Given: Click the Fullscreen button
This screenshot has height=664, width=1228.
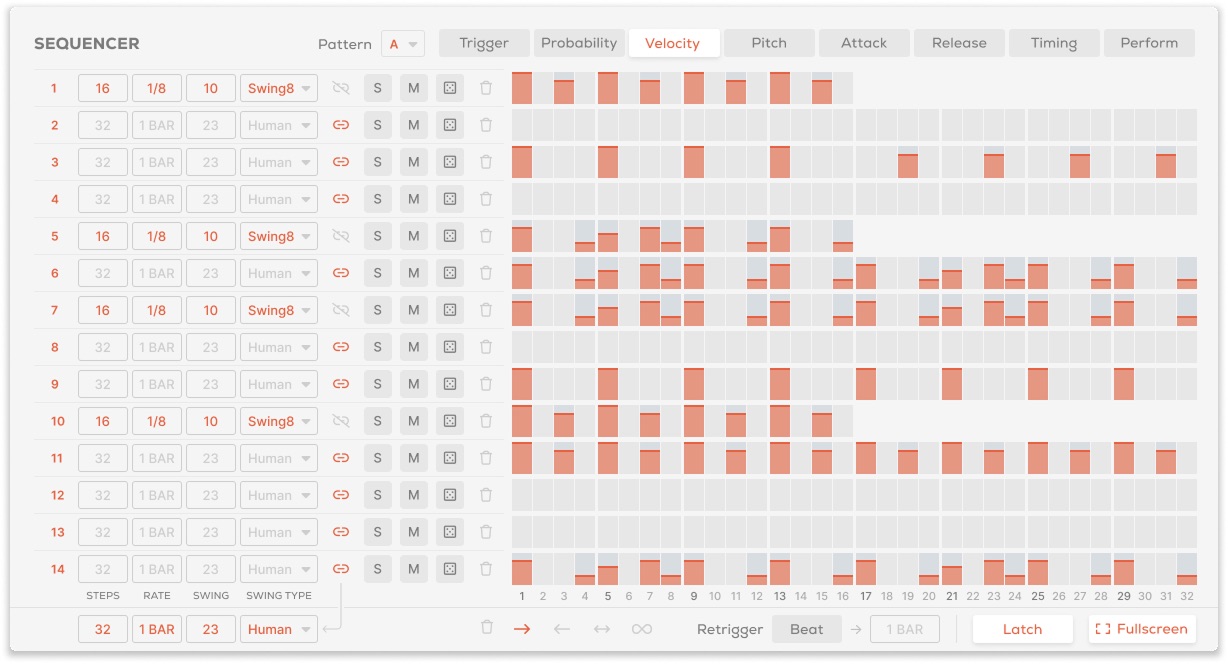Looking at the screenshot, I should click(1142, 629).
